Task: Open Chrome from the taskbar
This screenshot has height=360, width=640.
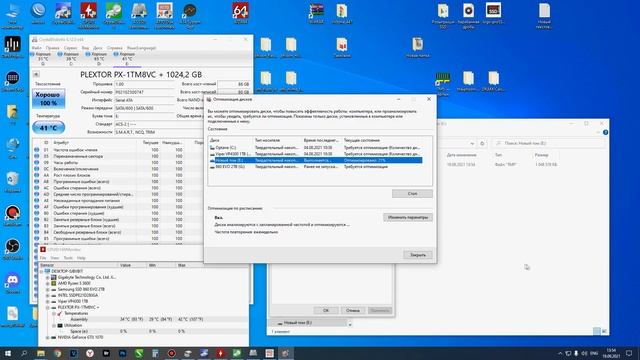Action: pyautogui.click(x=57, y=353)
